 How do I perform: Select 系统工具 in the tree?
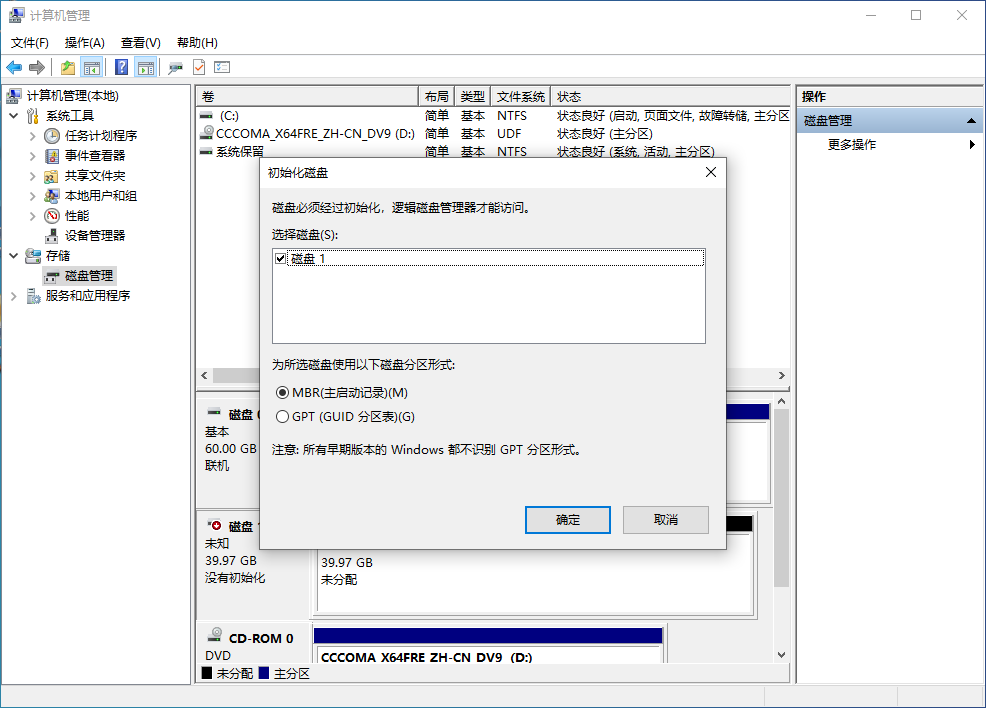click(70, 116)
